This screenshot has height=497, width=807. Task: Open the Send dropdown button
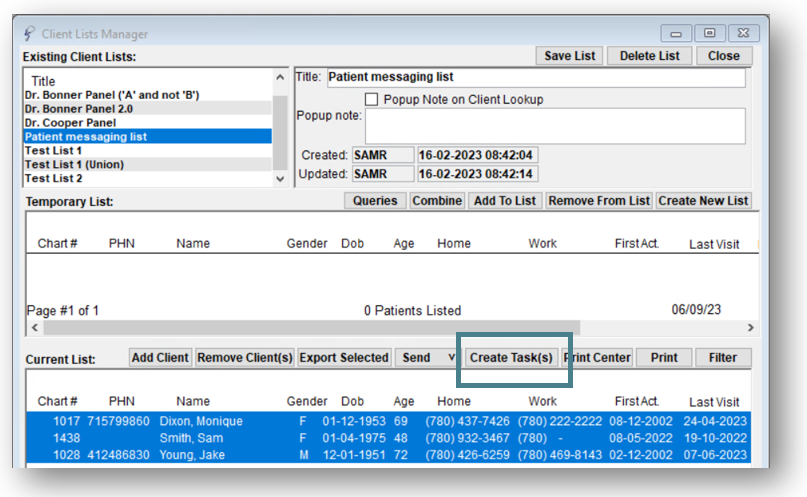pos(426,358)
